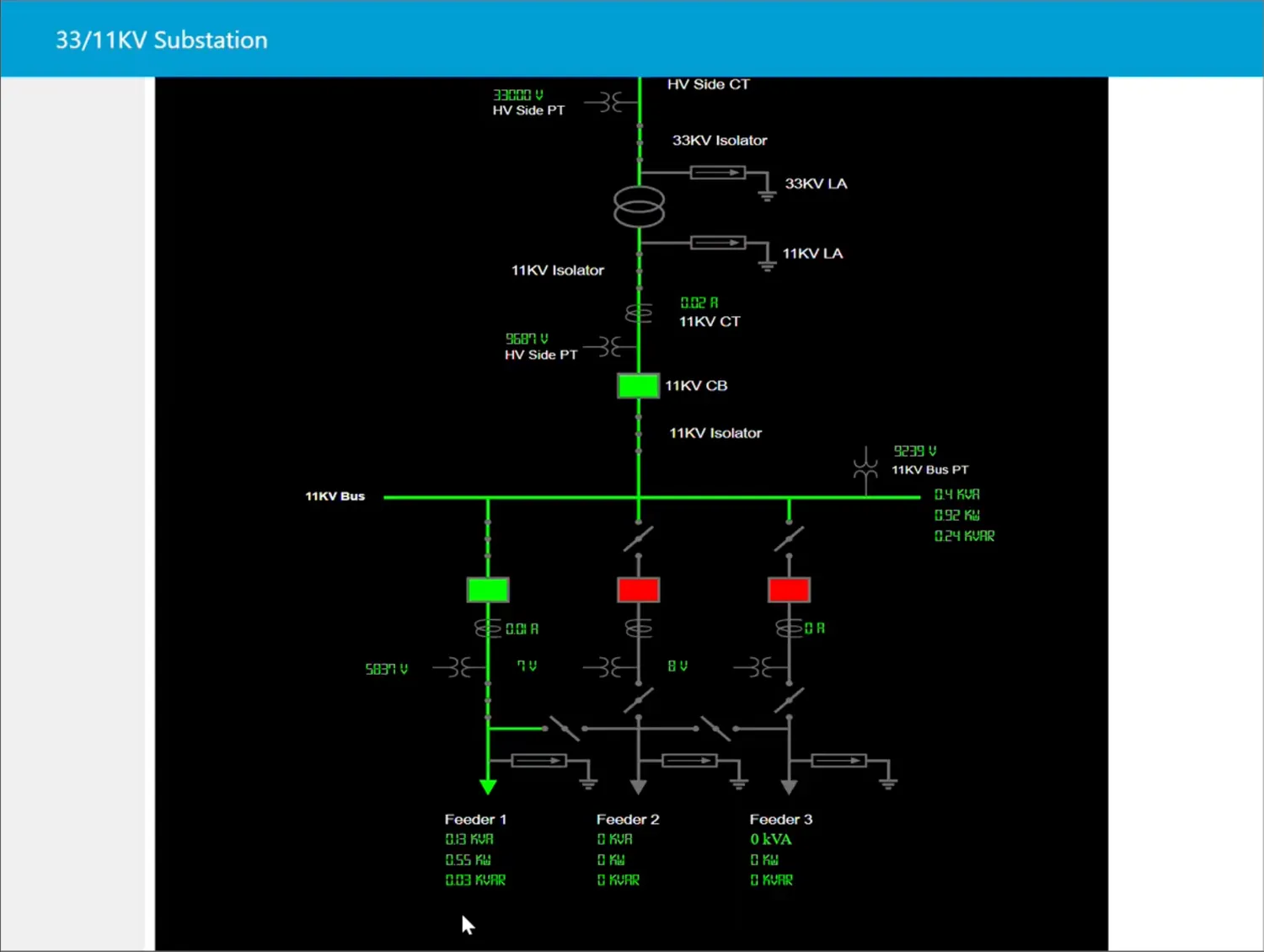This screenshot has height=952, width=1264.
Task: Click the 8 V reading
Action: (678, 666)
